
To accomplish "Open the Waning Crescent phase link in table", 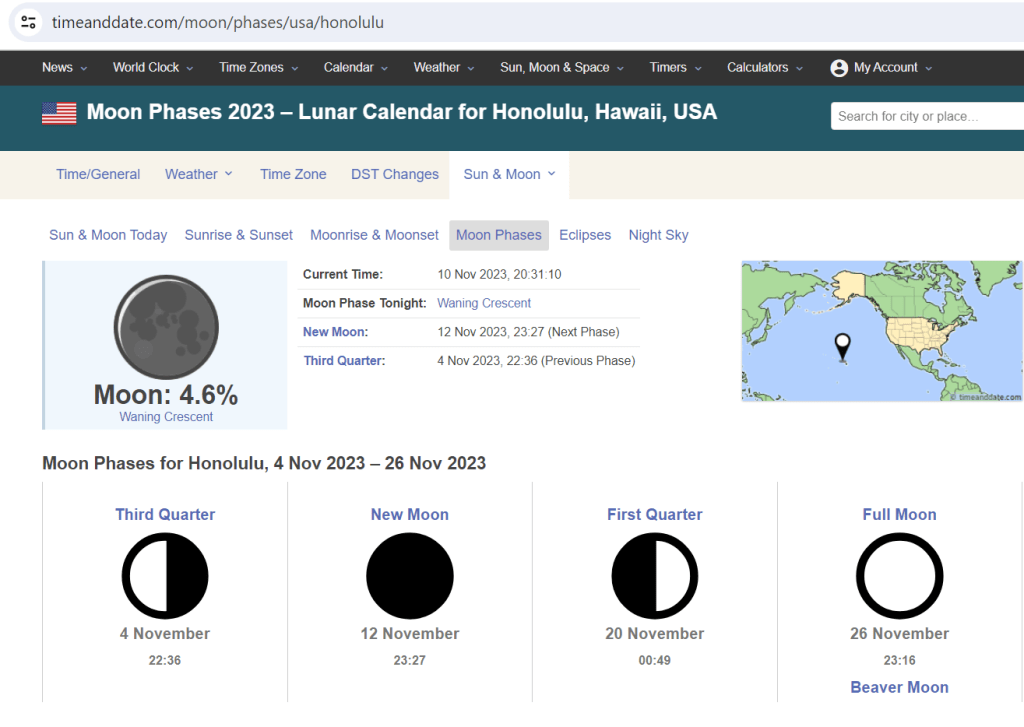I will tap(484, 303).
